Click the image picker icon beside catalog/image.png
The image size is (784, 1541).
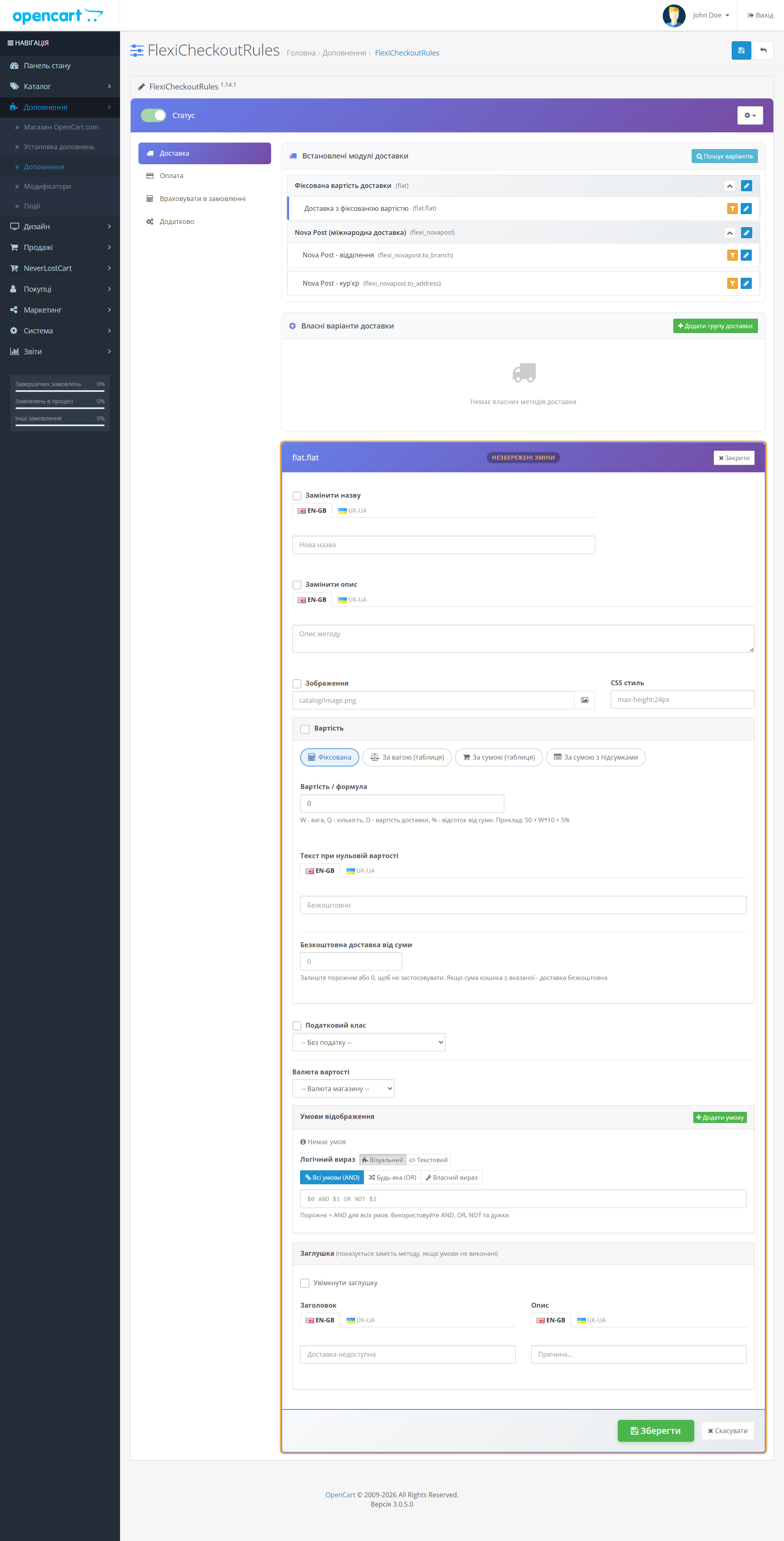pos(584,701)
